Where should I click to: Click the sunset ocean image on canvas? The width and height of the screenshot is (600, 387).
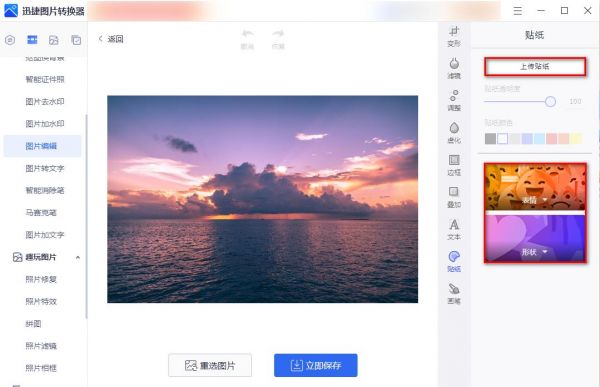click(262, 199)
